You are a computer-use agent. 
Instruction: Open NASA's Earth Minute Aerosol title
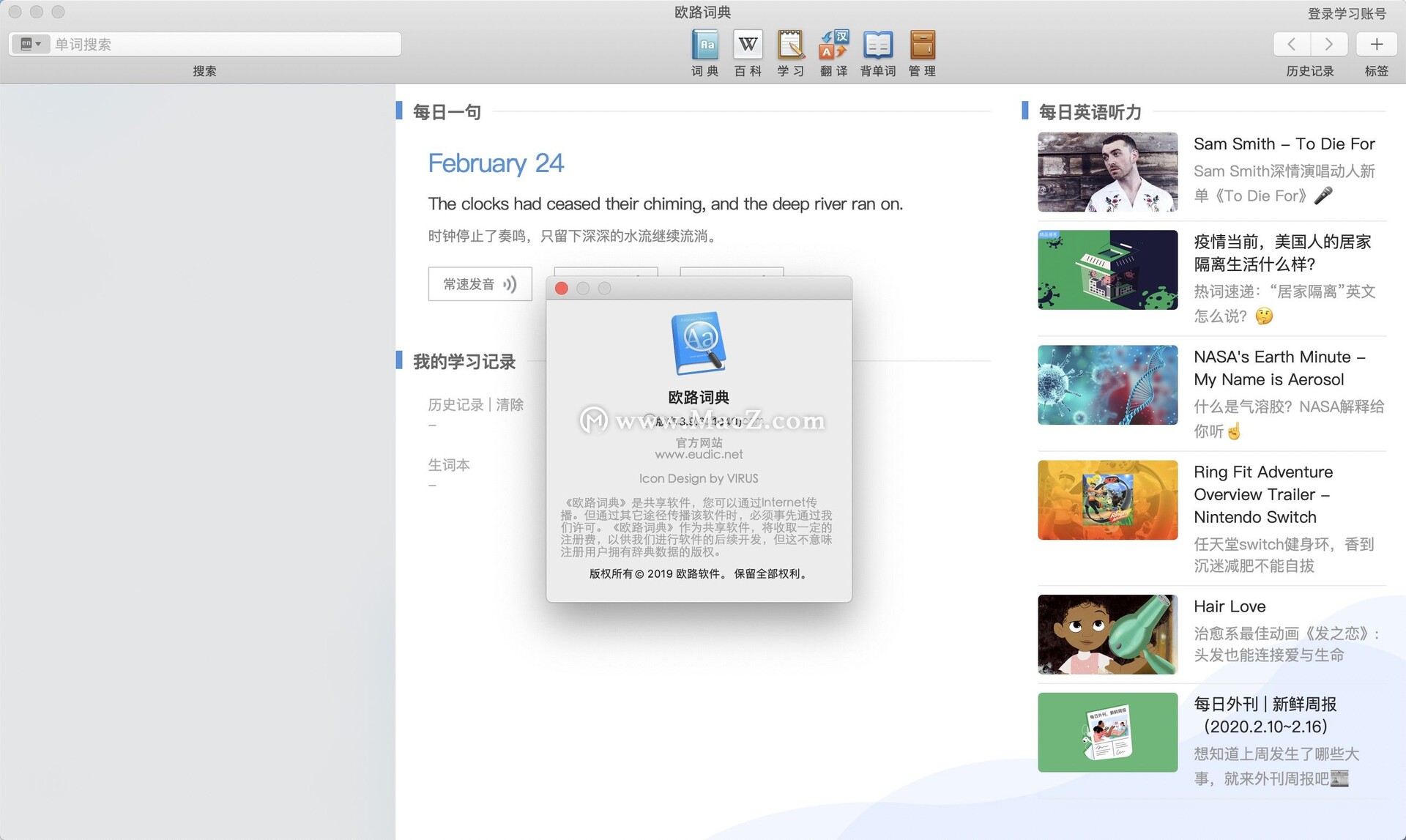1279,368
